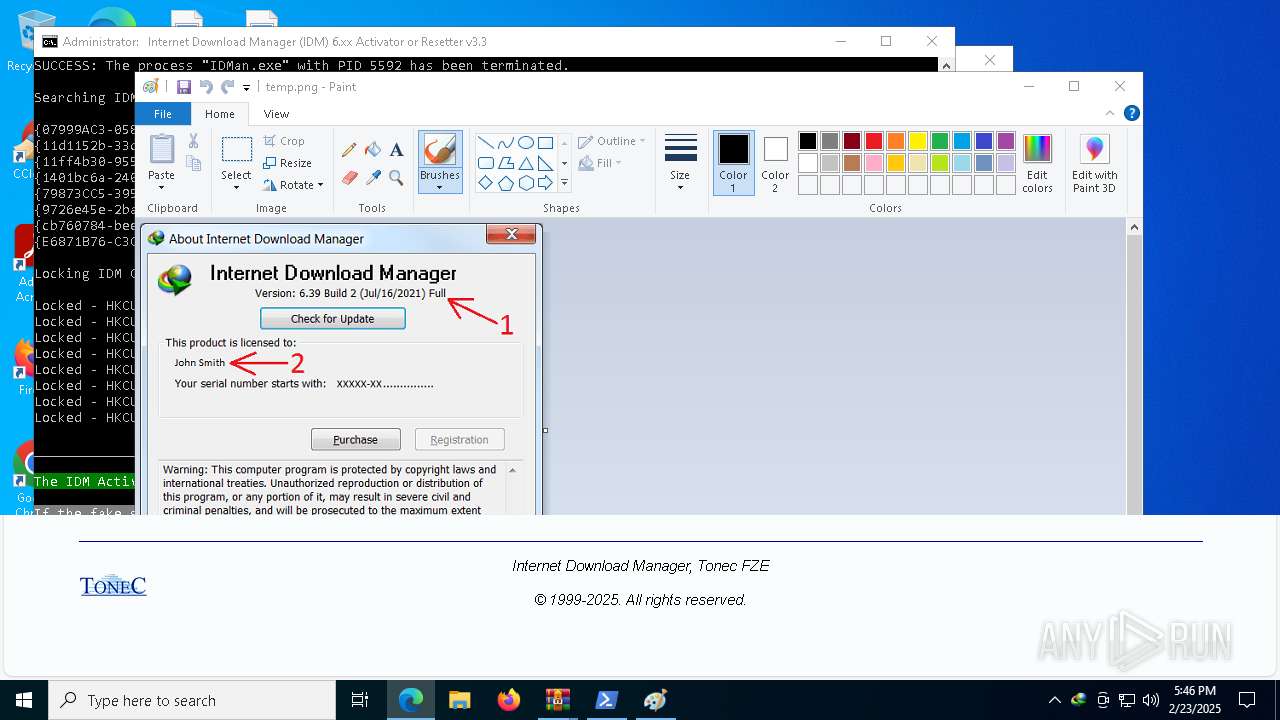The height and width of the screenshot is (720, 1280).
Task: Expand the Rotate dropdown
Action: pos(320,185)
